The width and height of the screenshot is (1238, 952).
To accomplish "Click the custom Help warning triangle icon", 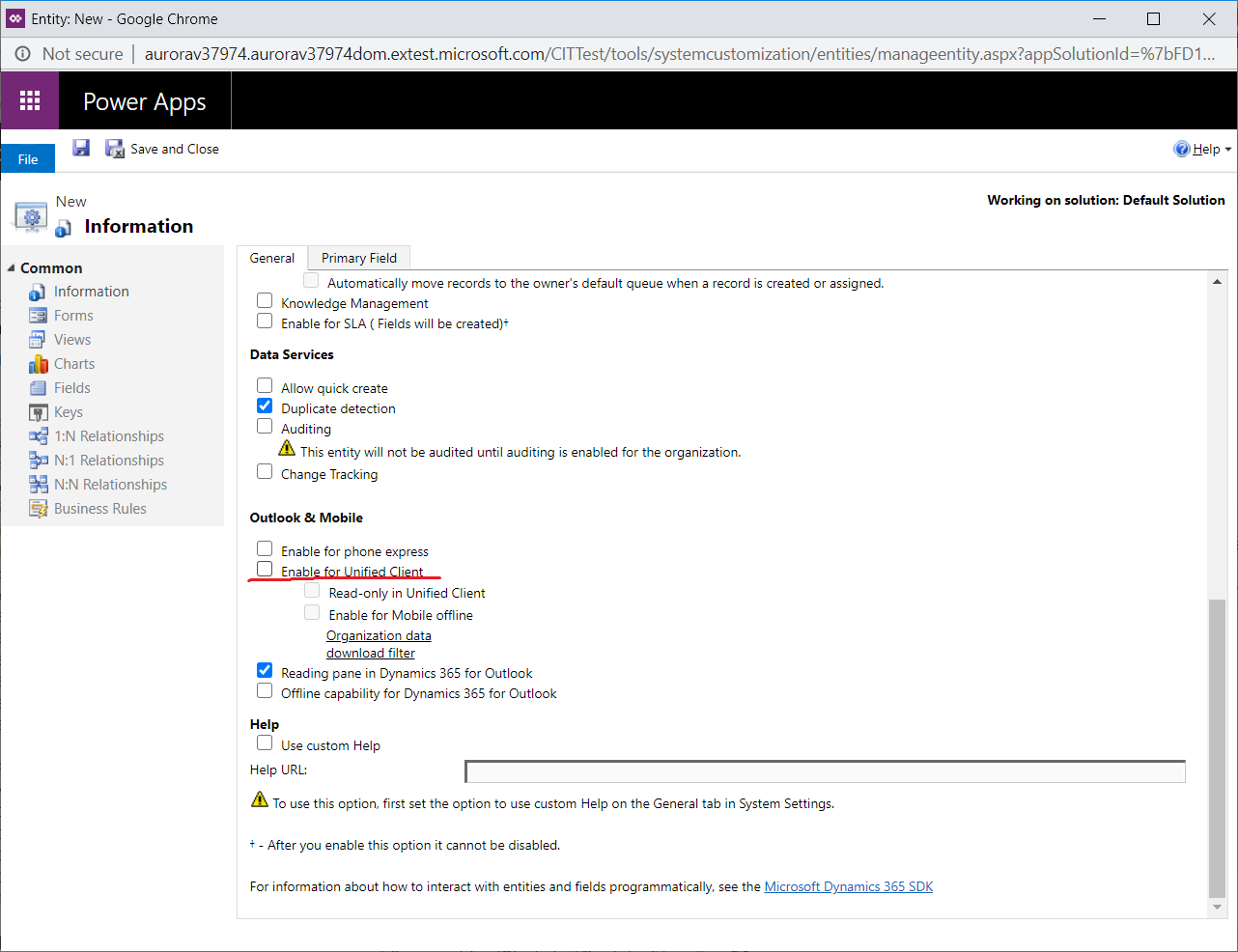I will (x=260, y=799).
